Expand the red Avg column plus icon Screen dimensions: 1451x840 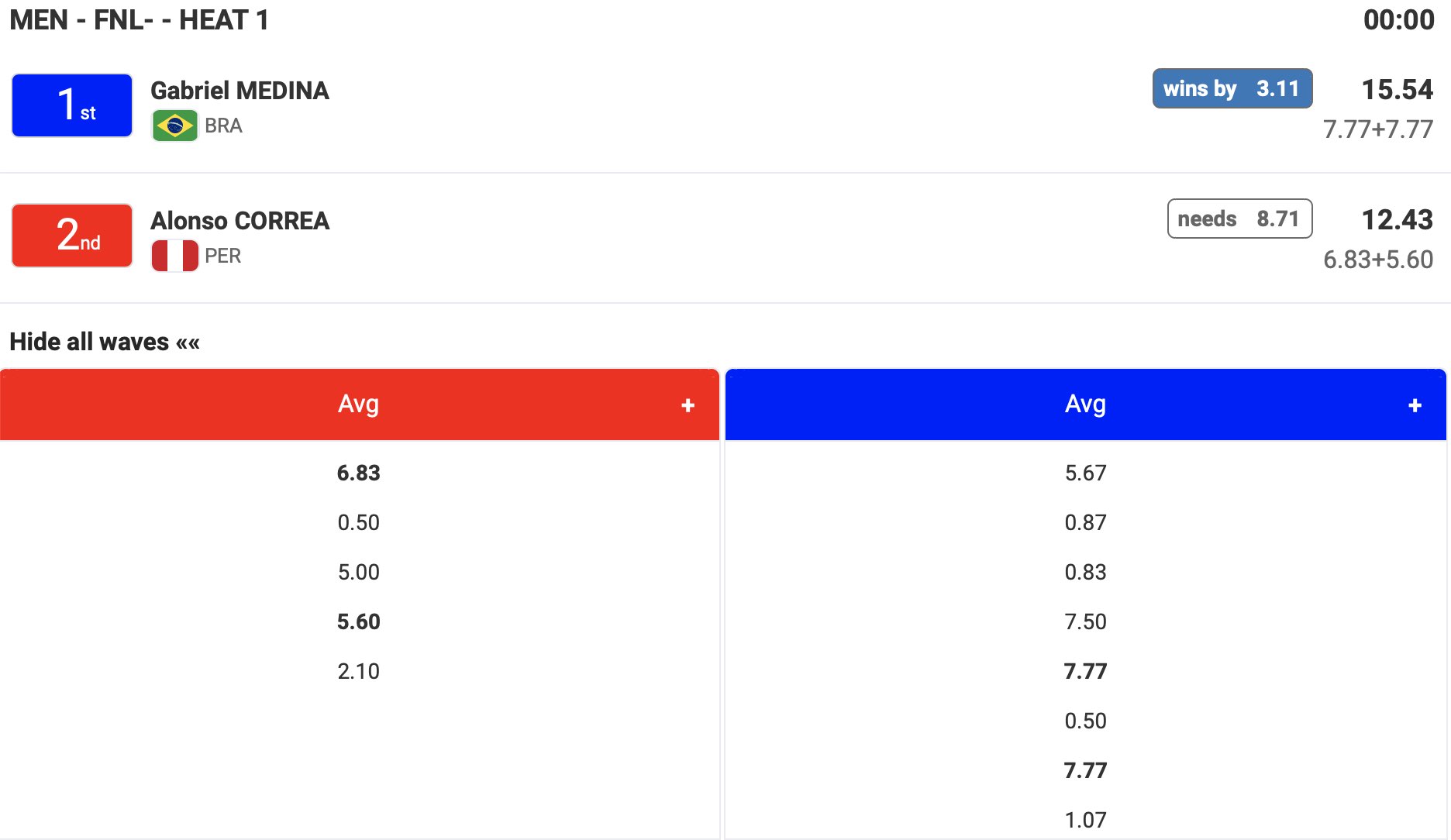pos(688,405)
